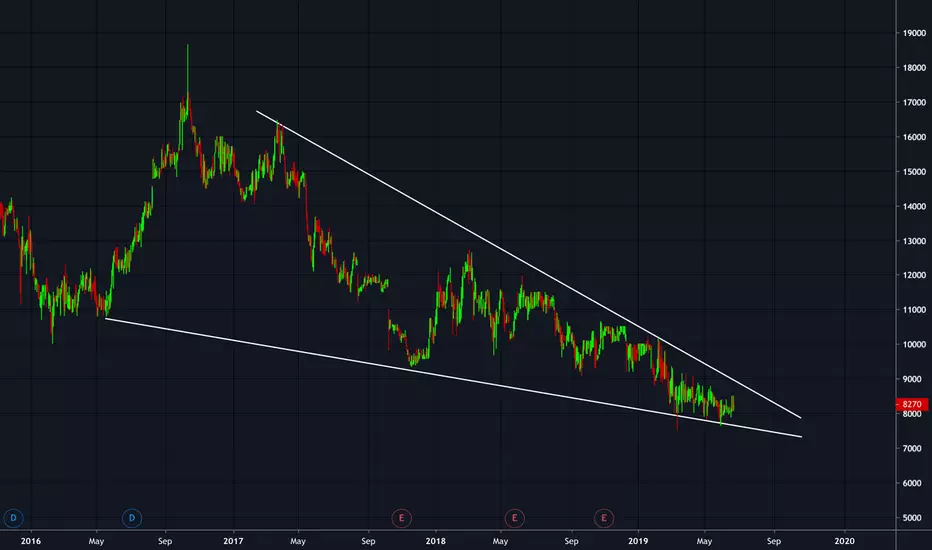Click the 19000 price axis label
The image size is (932, 550).
tap(914, 33)
